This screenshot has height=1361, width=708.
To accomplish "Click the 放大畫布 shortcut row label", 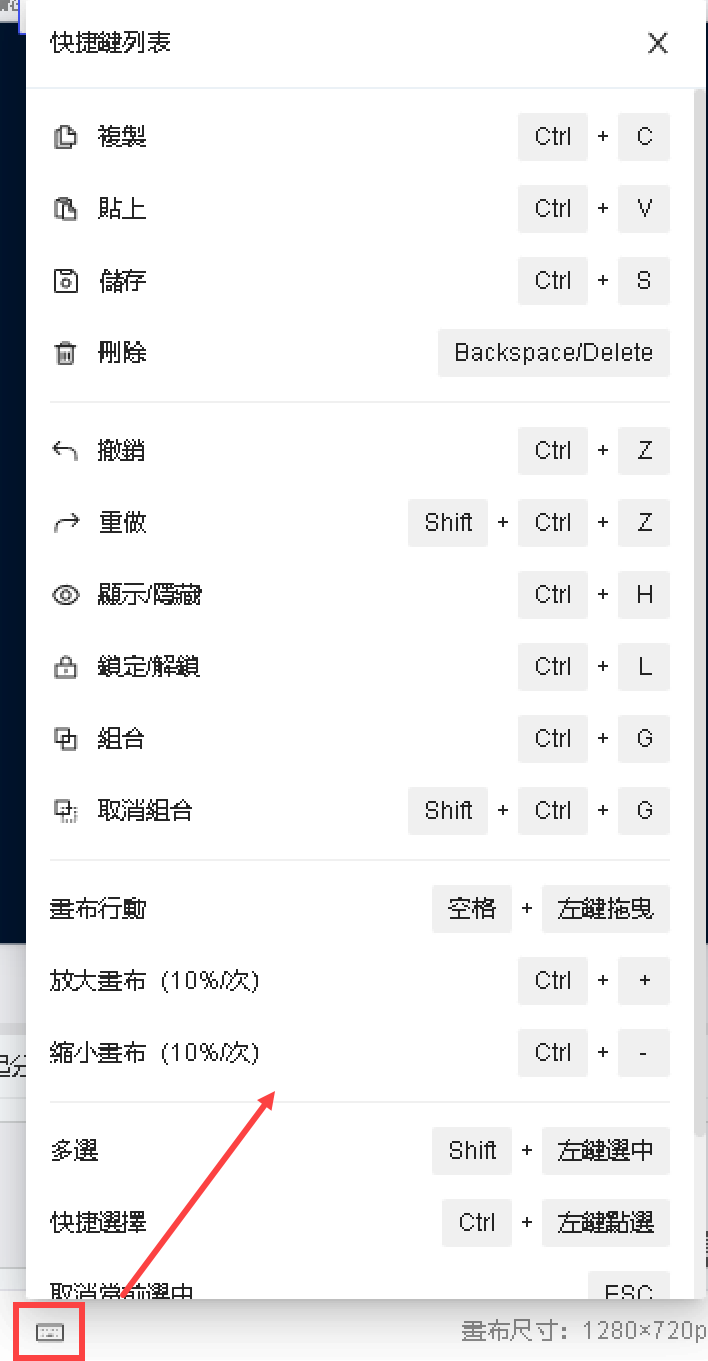I will pos(155,981).
